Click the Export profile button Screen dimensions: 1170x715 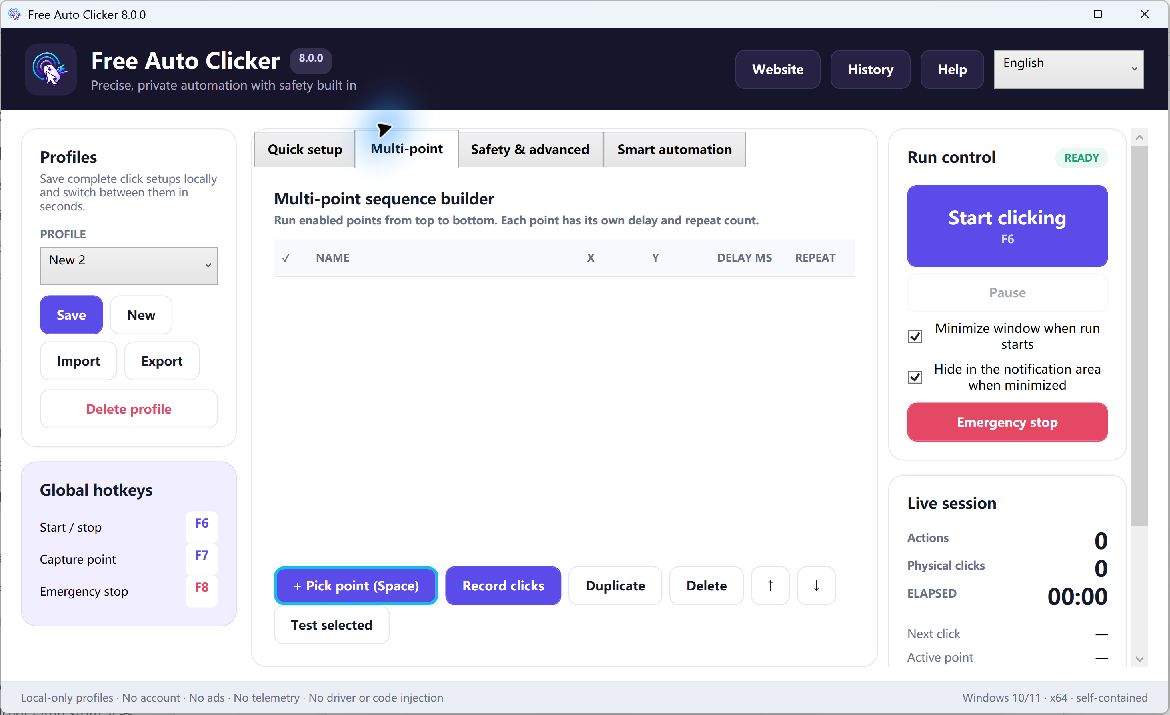tap(162, 361)
